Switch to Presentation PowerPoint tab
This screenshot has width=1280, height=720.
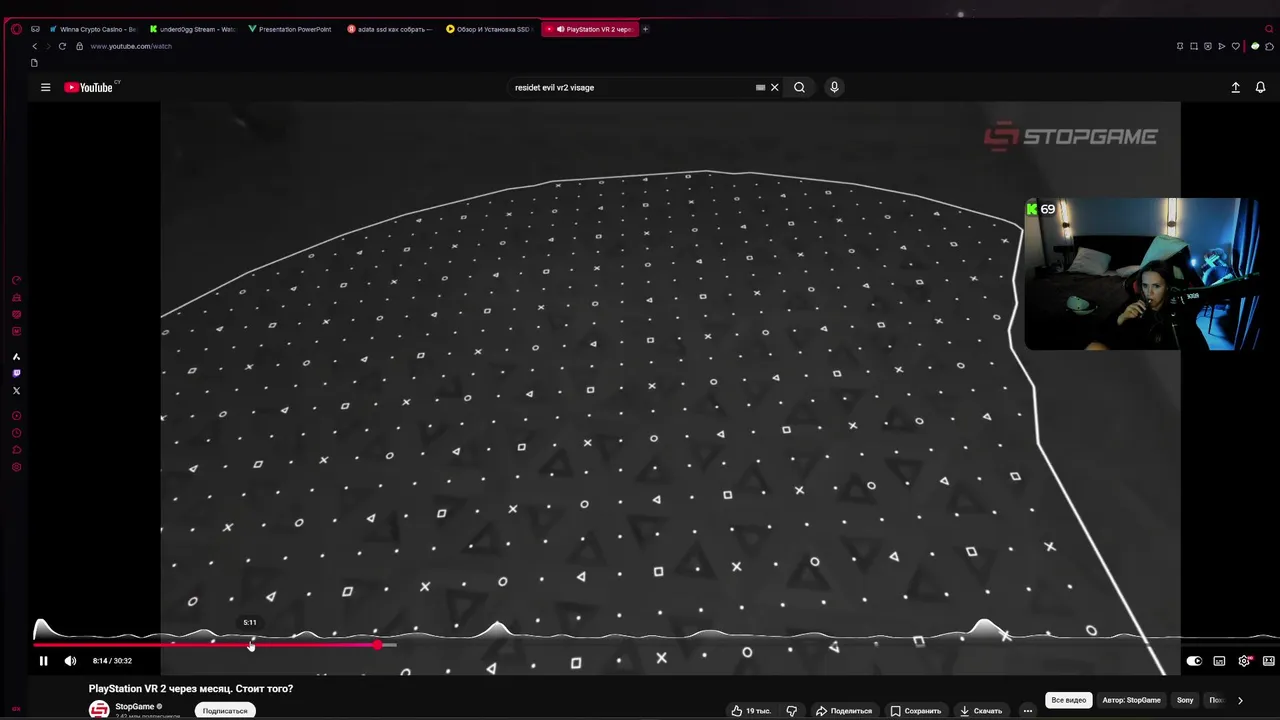[290, 29]
